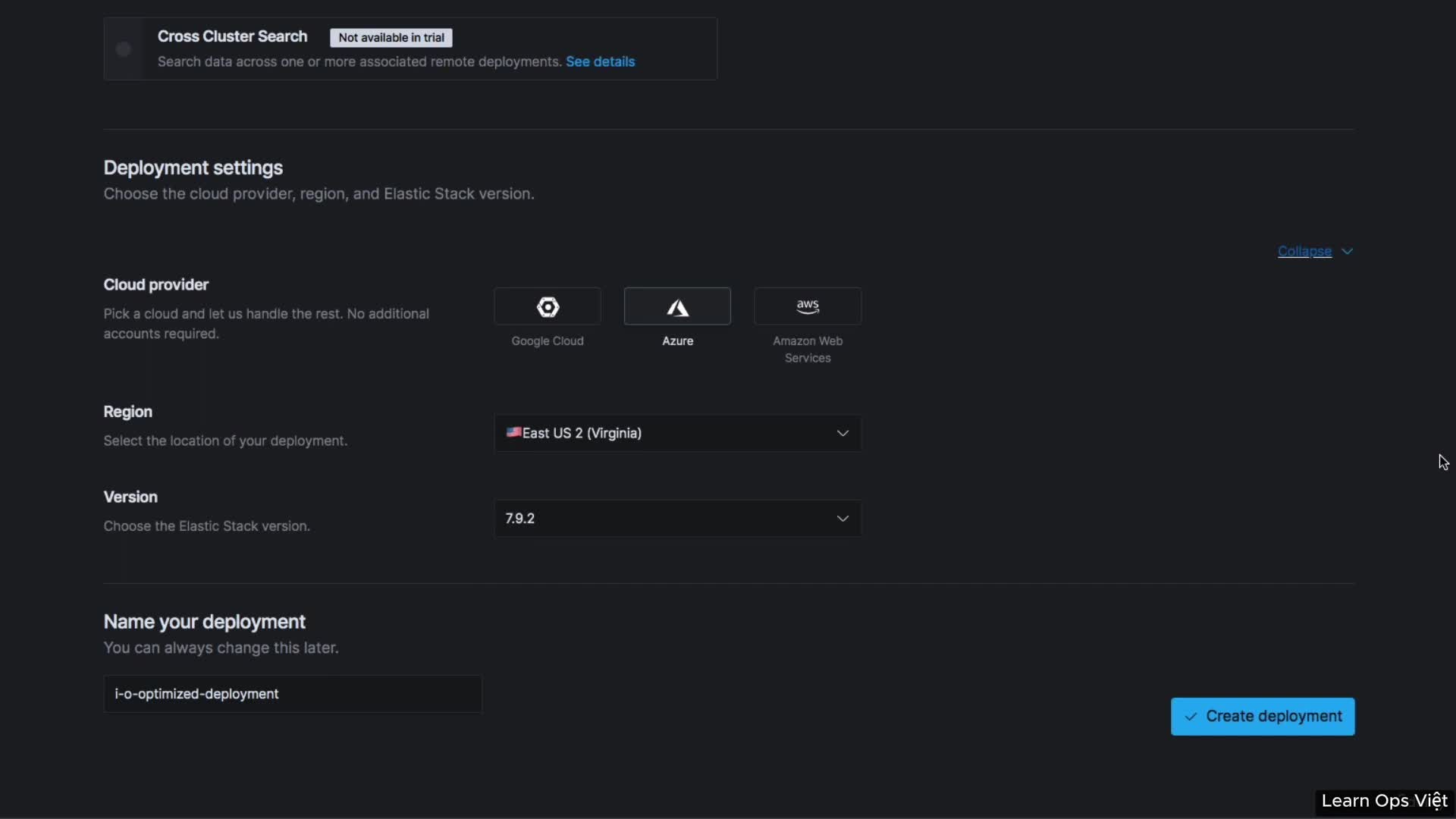Collapse the deployment settings section
1456x819 pixels.
tap(1304, 251)
